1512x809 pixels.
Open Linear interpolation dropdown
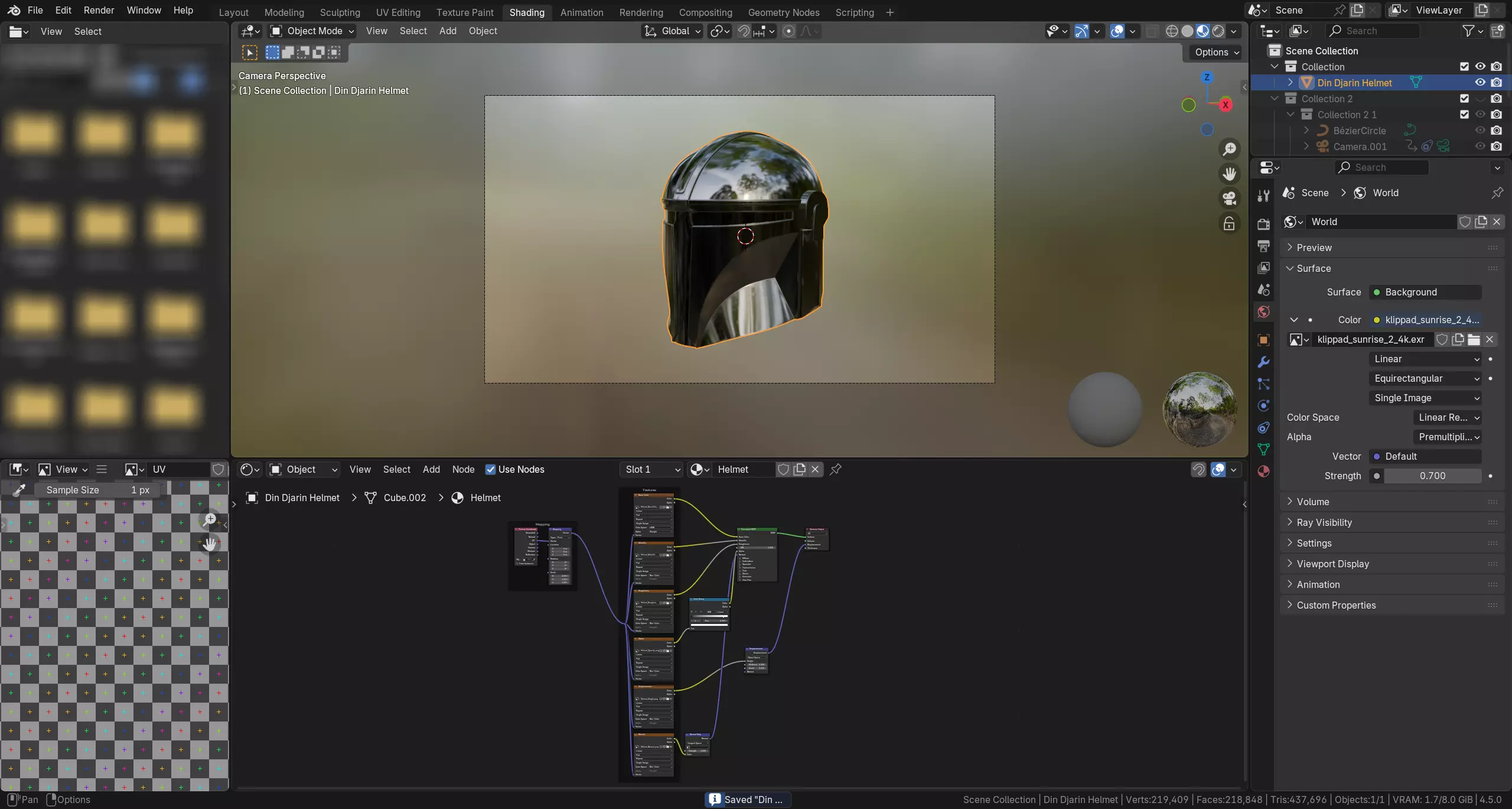pyautogui.click(x=1425, y=359)
